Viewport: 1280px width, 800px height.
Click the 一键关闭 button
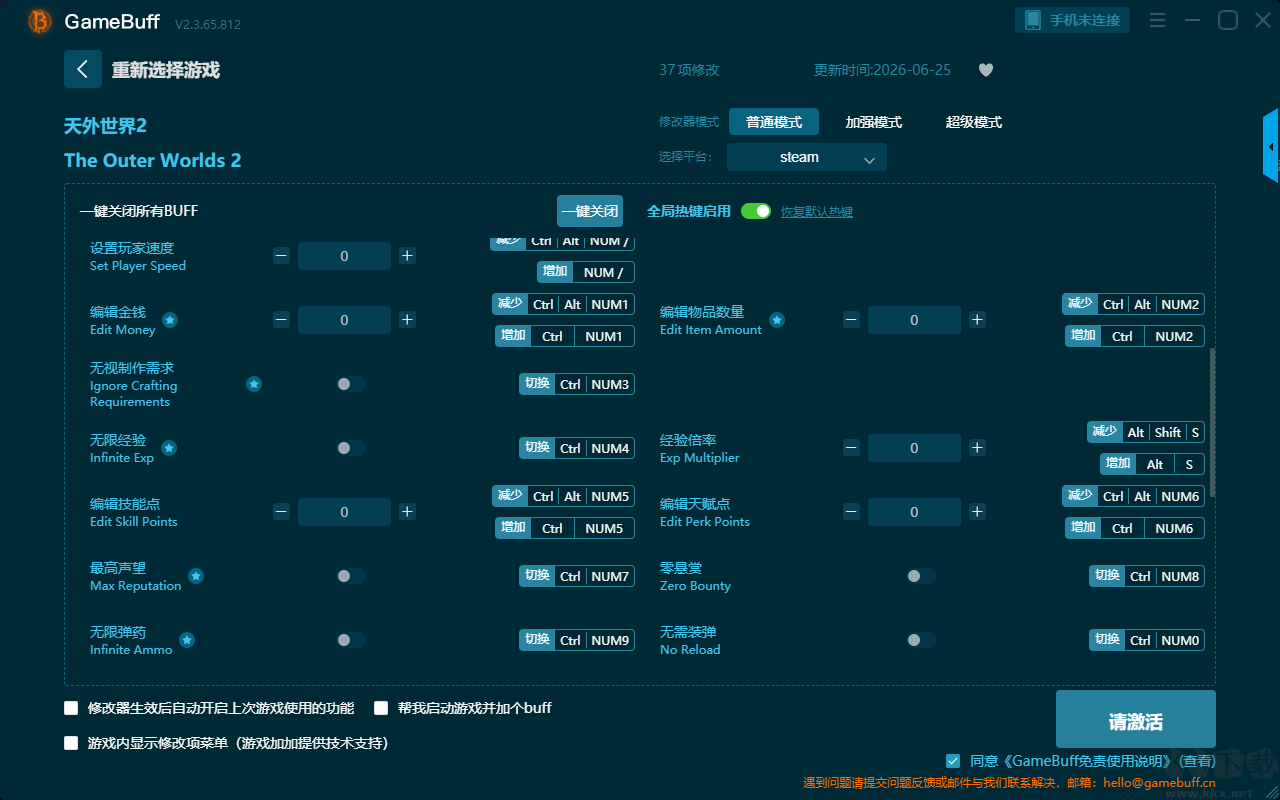[590, 211]
